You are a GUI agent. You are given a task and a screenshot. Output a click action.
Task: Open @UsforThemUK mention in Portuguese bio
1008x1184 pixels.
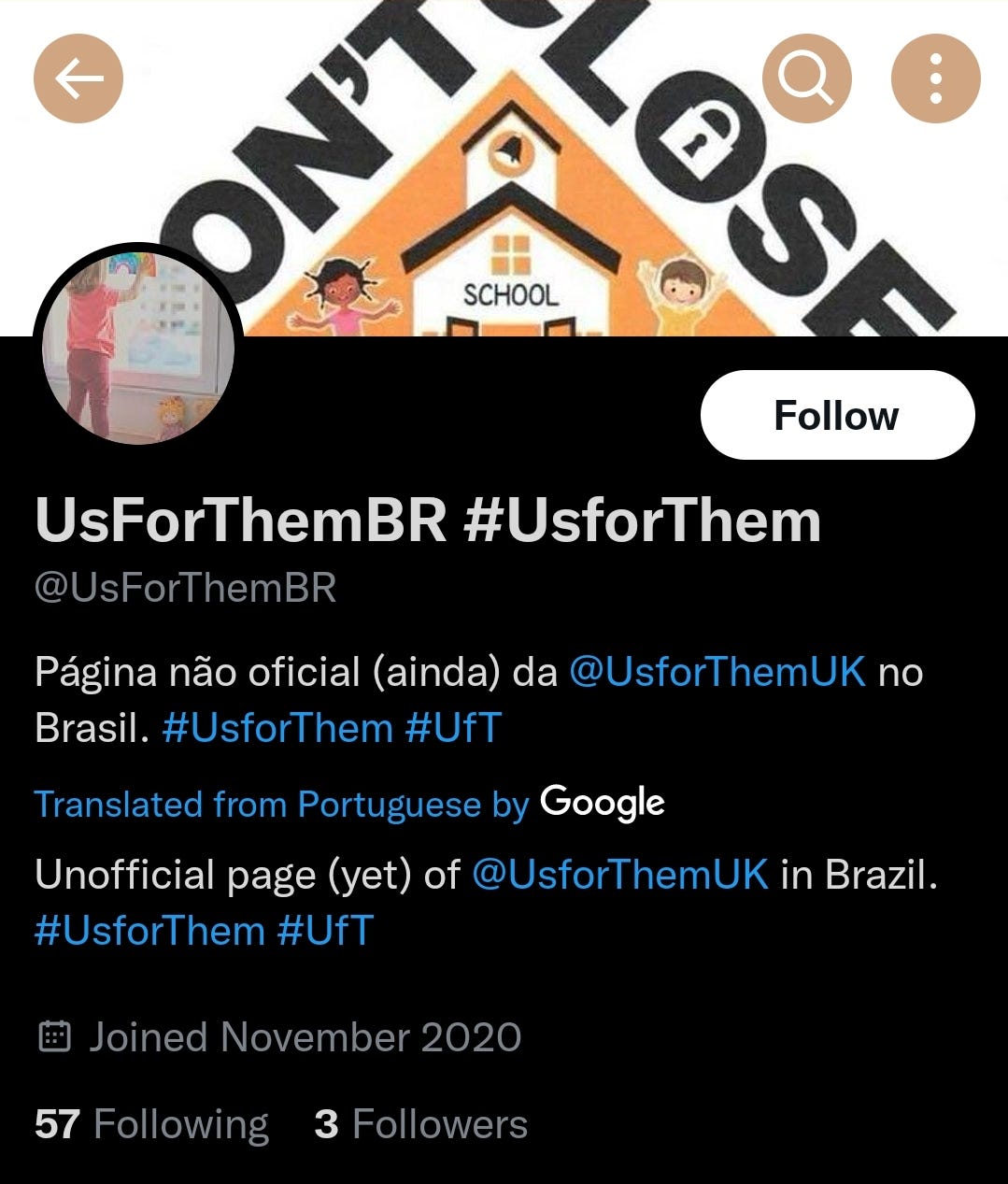point(717,672)
